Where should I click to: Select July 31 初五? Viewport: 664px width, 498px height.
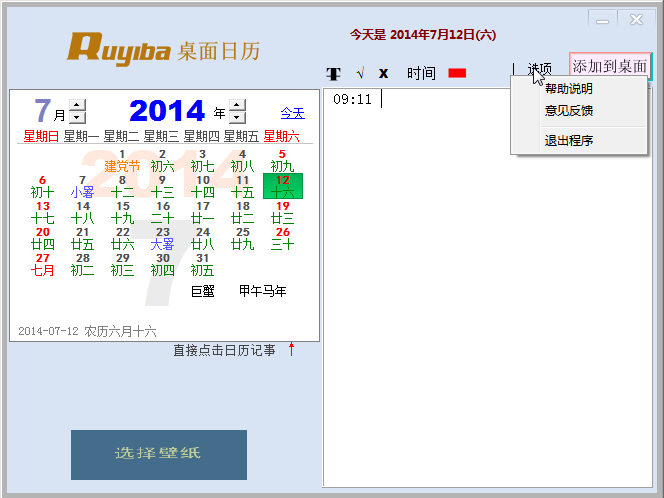[x=202, y=264]
